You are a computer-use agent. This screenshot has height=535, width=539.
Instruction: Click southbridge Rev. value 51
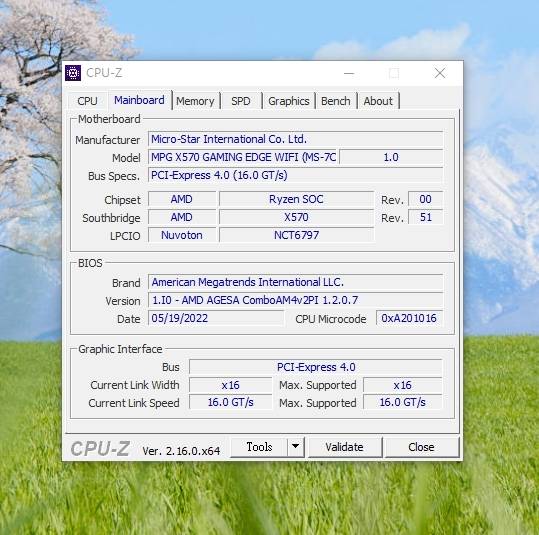(x=426, y=217)
